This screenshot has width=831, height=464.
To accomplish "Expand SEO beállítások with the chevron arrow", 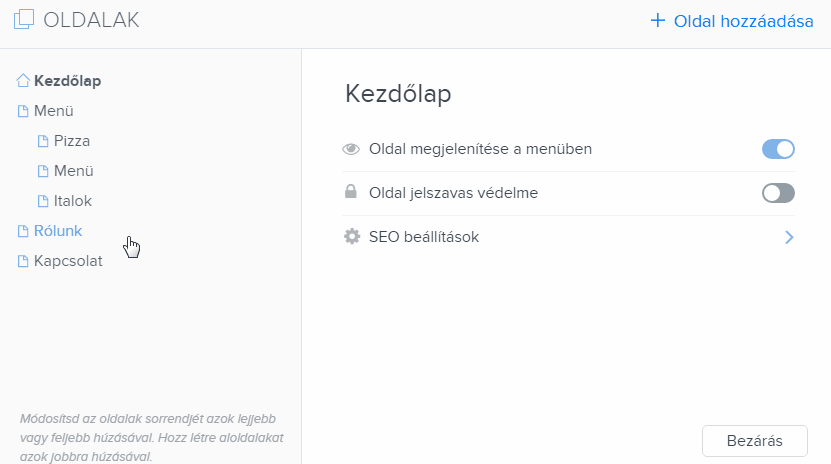I will [x=789, y=237].
